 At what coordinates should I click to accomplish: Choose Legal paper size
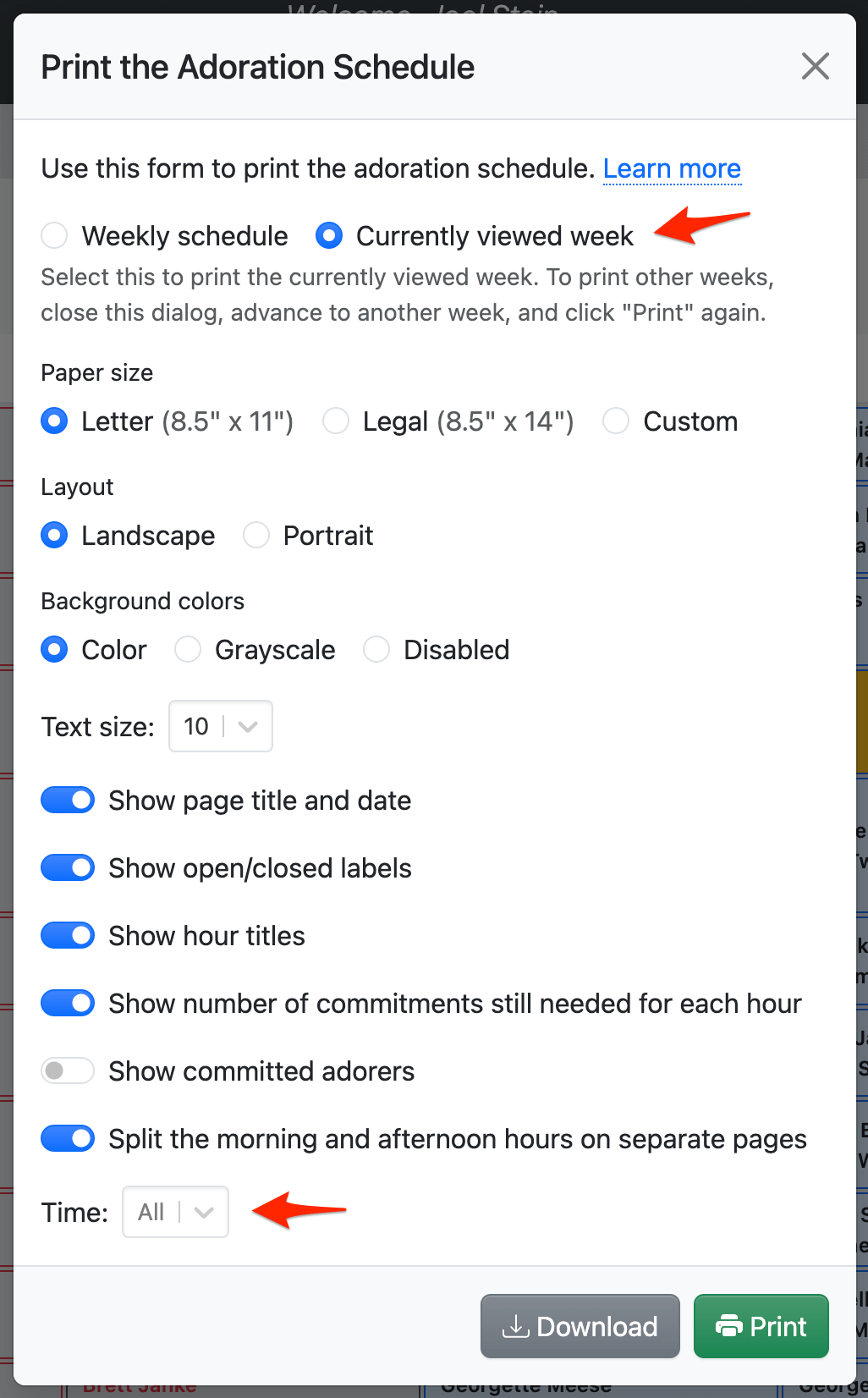point(337,421)
